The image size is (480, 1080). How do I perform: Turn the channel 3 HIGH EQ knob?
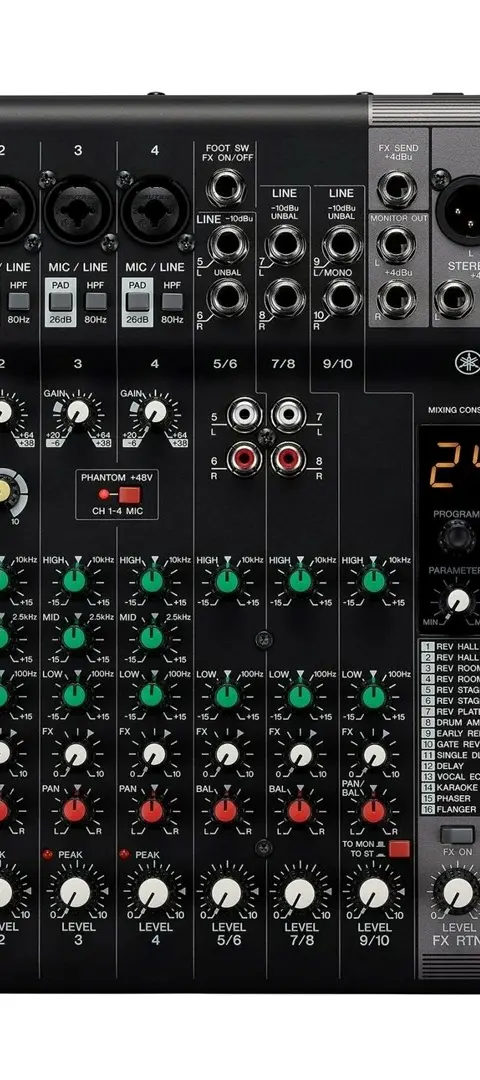point(74,581)
